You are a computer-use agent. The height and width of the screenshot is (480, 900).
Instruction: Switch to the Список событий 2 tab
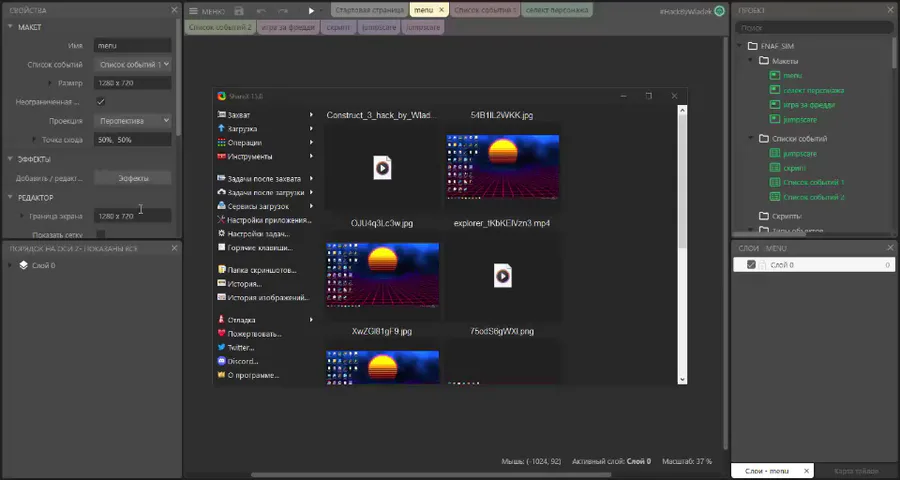pos(220,27)
